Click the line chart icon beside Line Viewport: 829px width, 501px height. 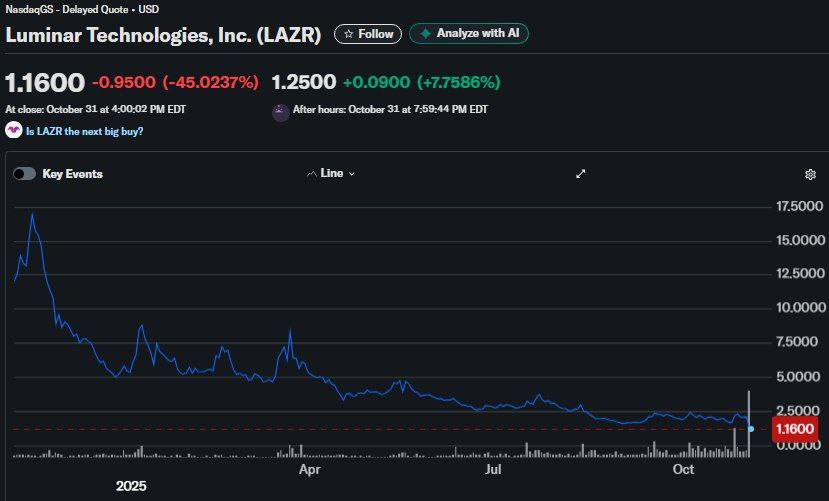[311, 174]
